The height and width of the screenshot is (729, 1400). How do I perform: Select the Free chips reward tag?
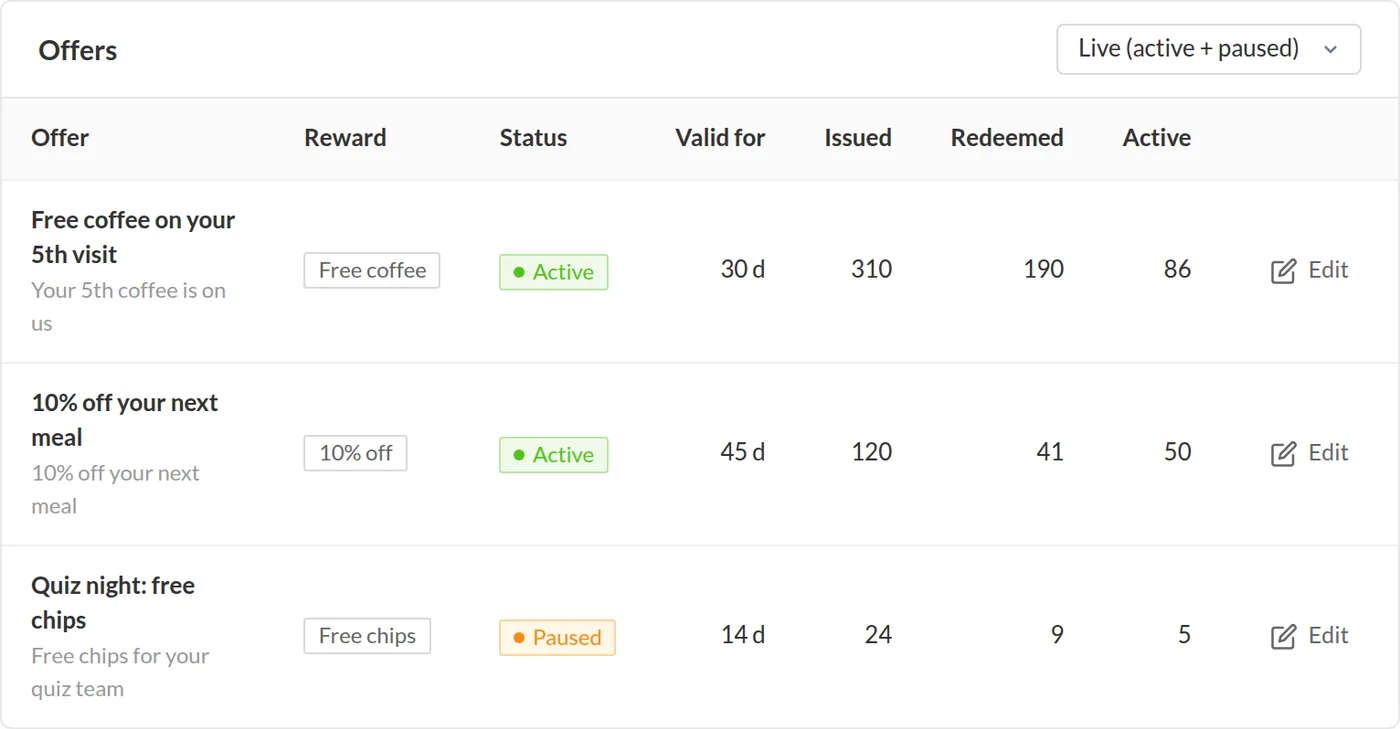[367, 636]
